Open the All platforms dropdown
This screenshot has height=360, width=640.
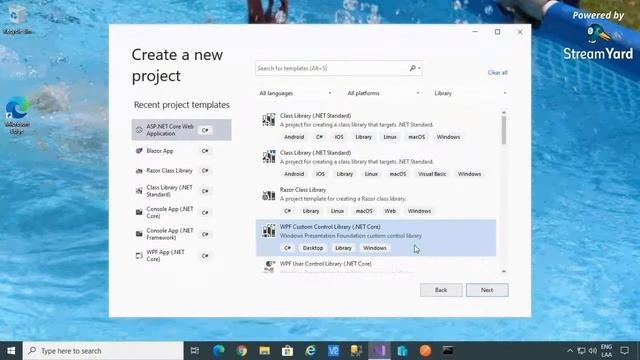tap(383, 93)
